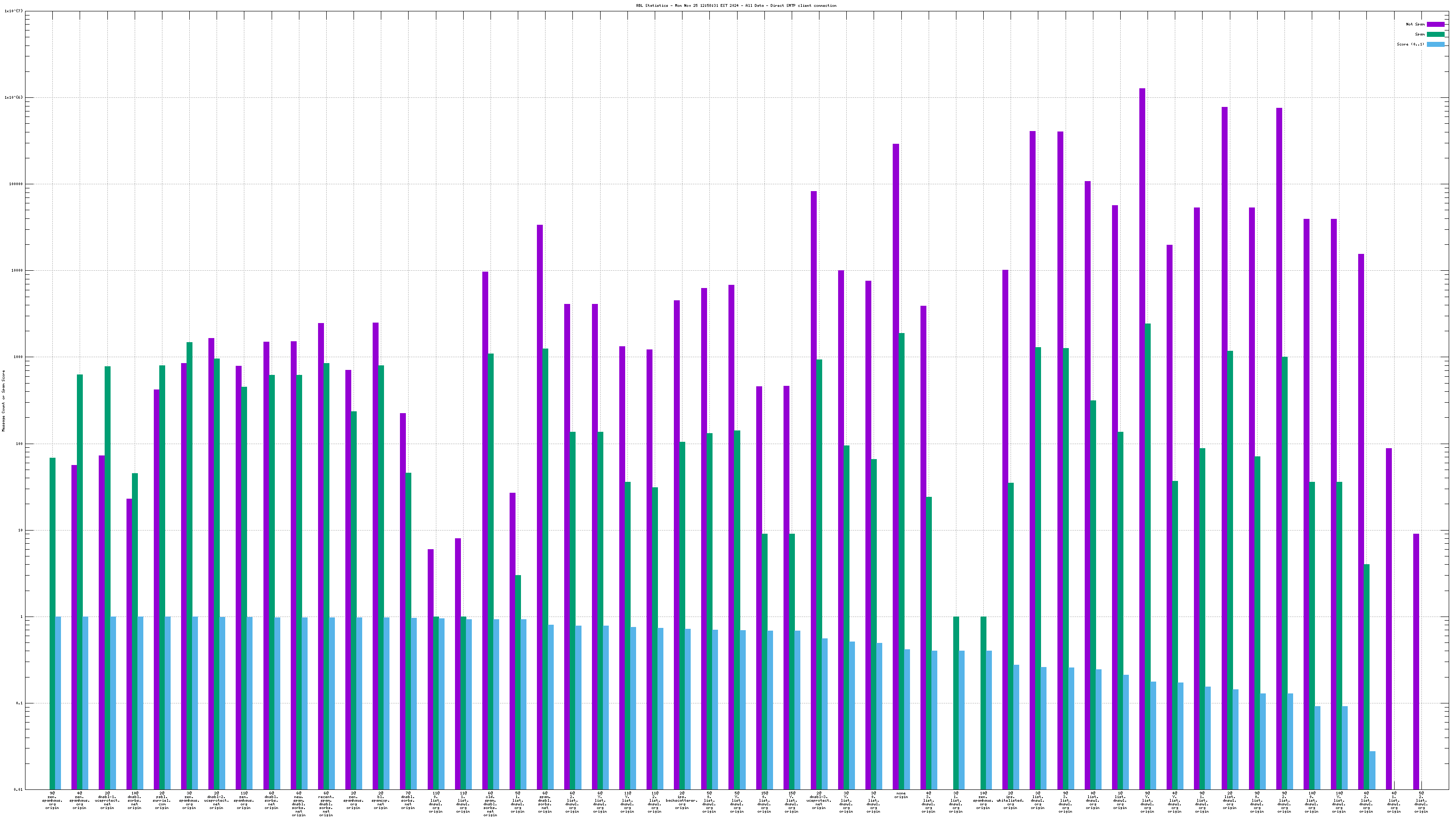Viewport: 1456px width, 819px height.
Task: Click the ips.backscatterer.org origin axis label
Action: click(682, 800)
